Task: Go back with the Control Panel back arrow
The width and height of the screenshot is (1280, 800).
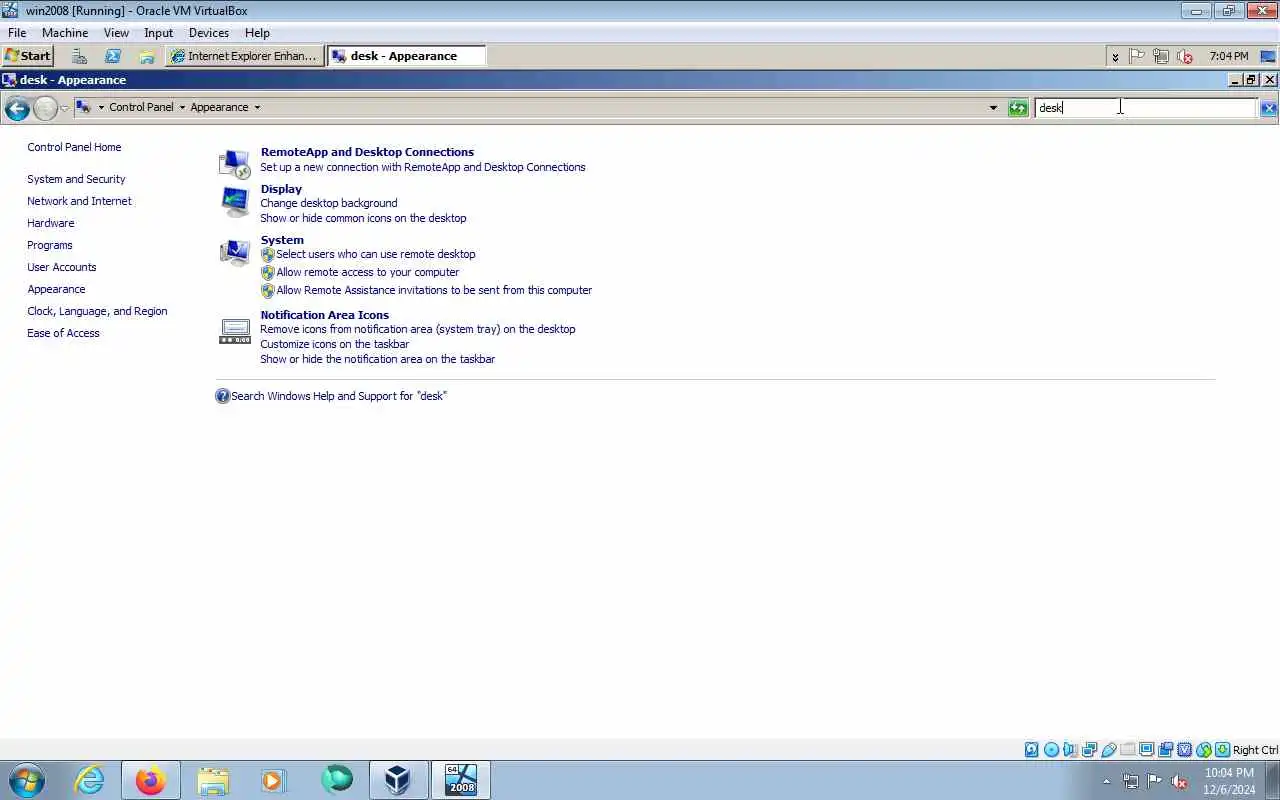Action: pos(17,108)
